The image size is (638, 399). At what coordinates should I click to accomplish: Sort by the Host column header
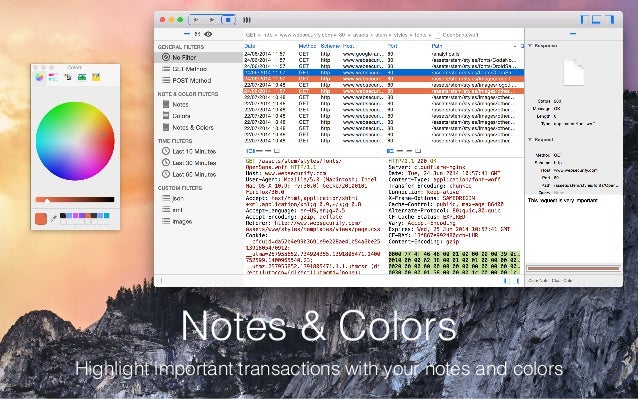coord(348,46)
